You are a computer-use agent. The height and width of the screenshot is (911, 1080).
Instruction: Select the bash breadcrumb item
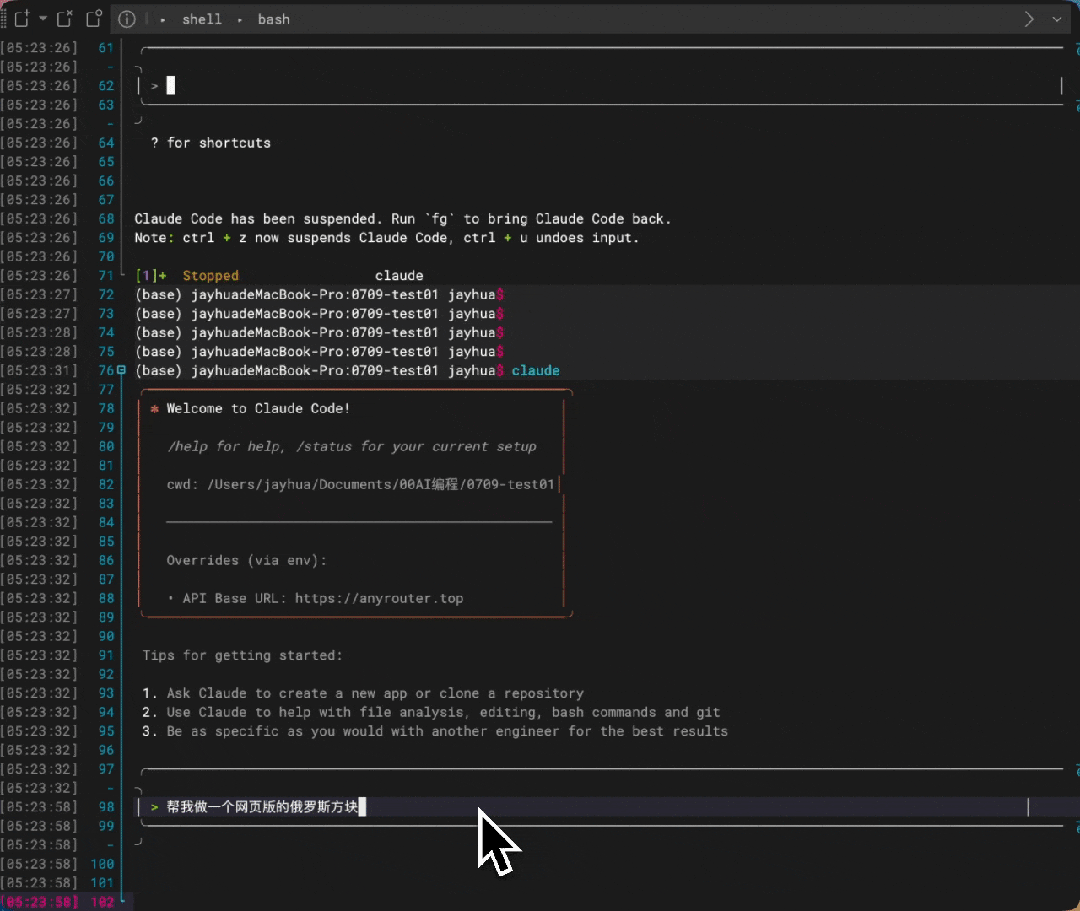coord(273,19)
